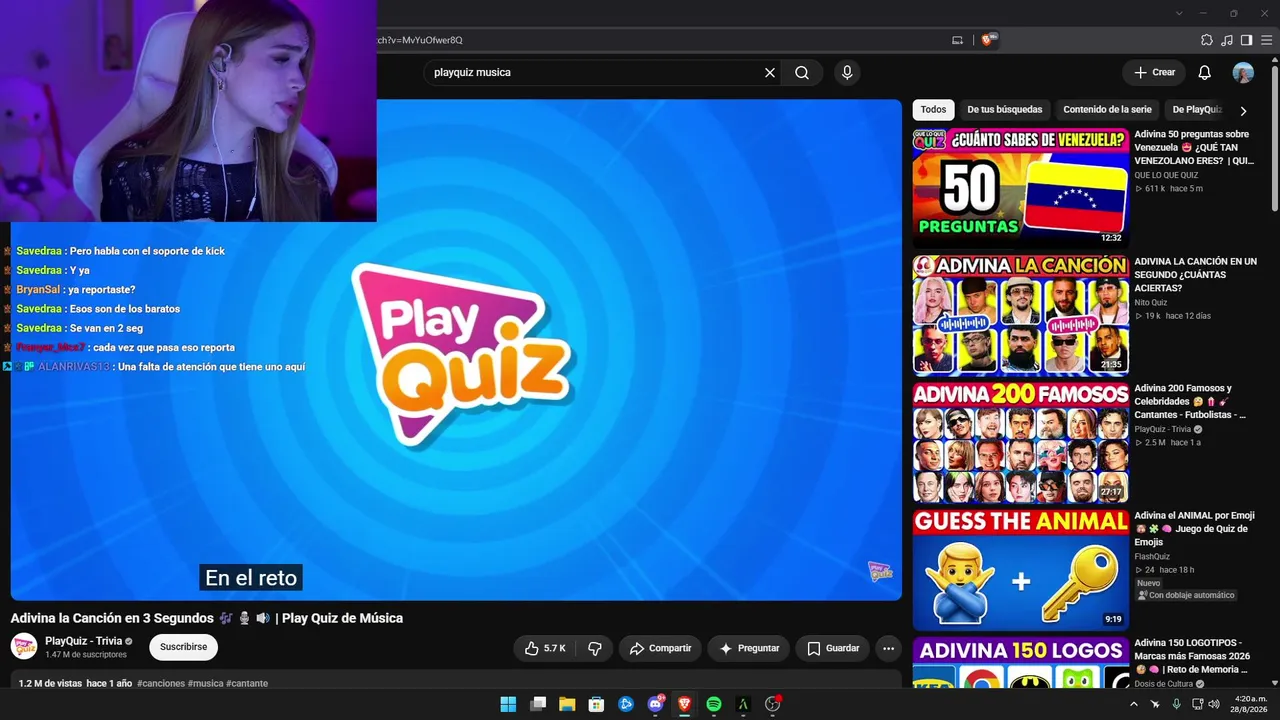Viewport: 1280px width, 720px height.
Task: Open the 'QUE LO QUE QUIZ' channel name
Action: click(1166, 175)
